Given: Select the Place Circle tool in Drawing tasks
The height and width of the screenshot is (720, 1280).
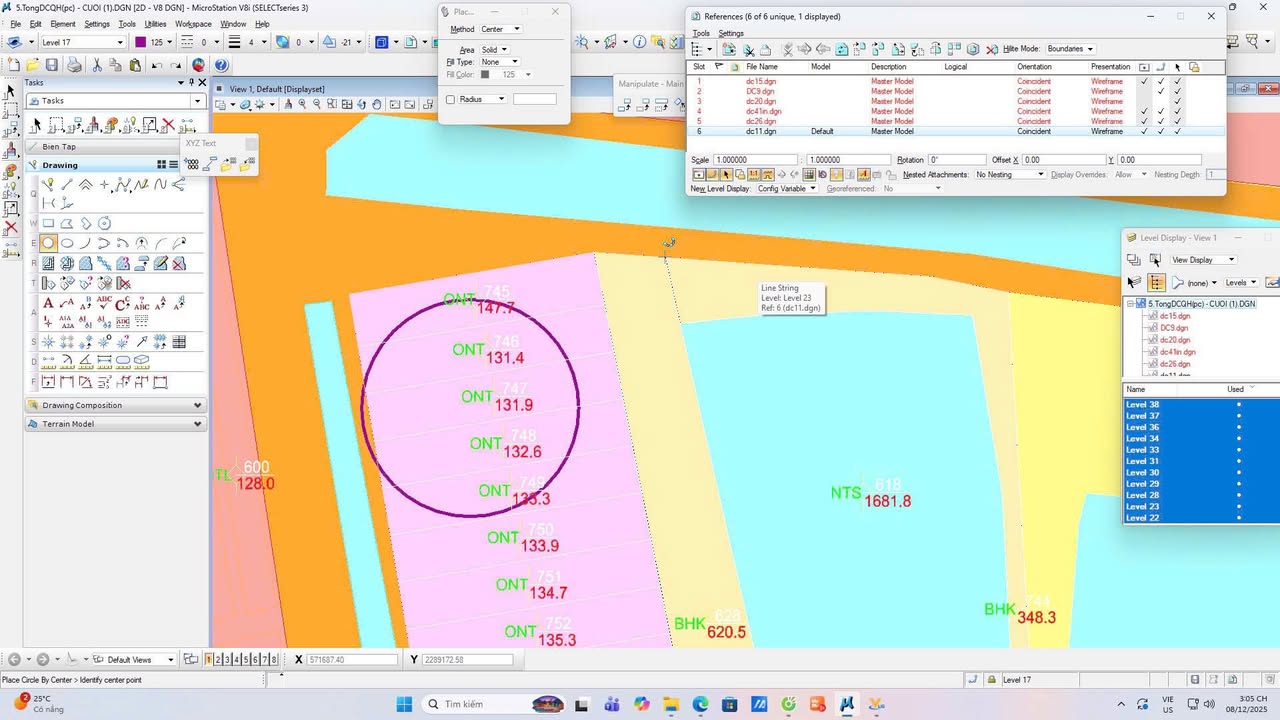Looking at the screenshot, I should pos(48,243).
